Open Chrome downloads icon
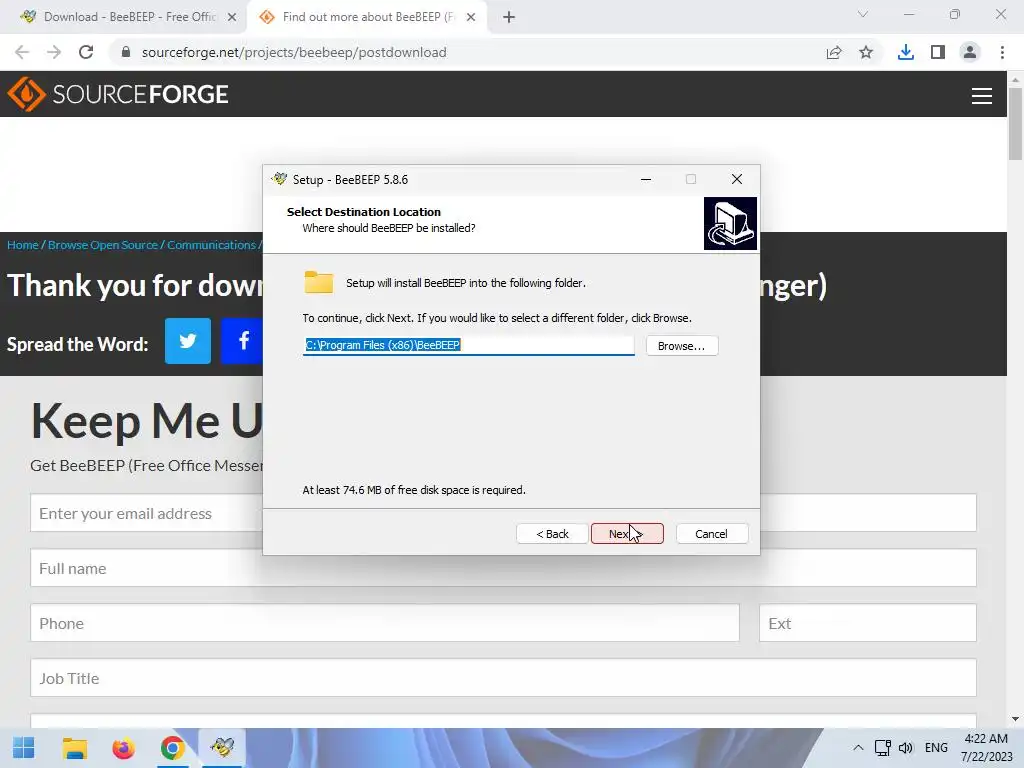The width and height of the screenshot is (1024, 768). (x=905, y=52)
